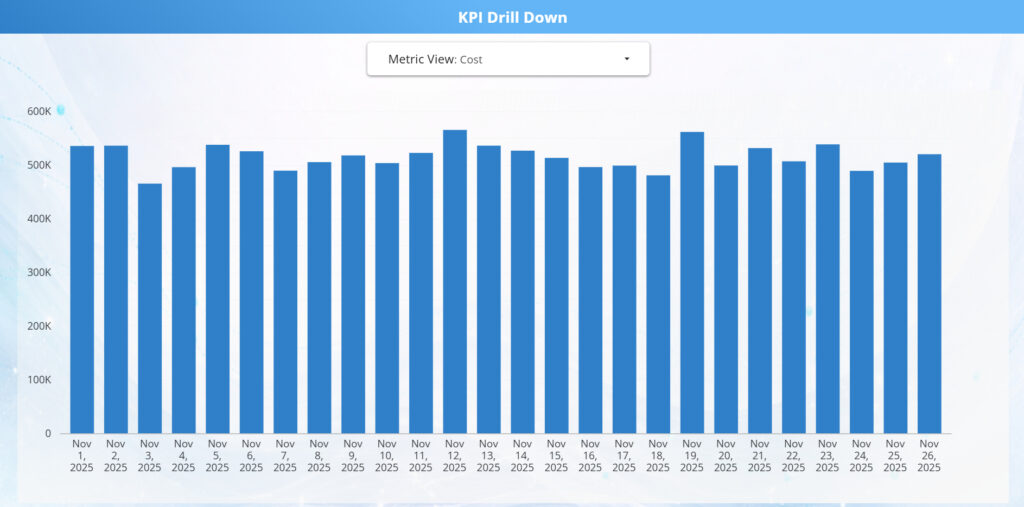The image size is (1024, 507).
Task: Click the bar for Nov 3, 2025
Action: pos(150,308)
